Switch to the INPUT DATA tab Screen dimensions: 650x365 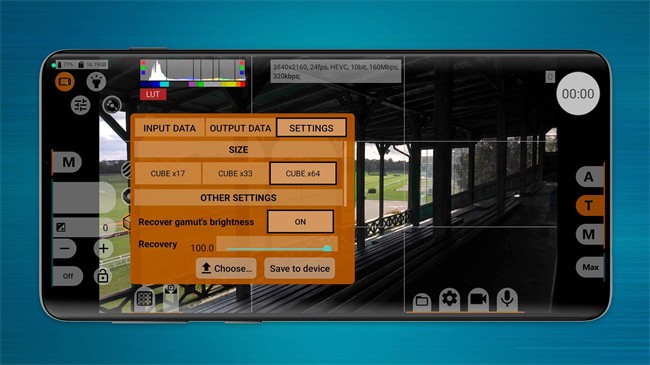pos(170,128)
